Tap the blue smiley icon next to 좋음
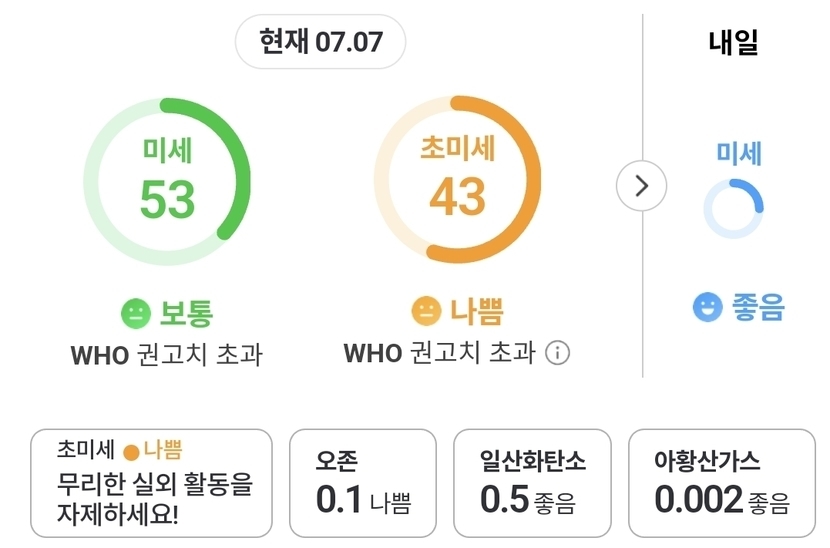The width and height of the screenshot is (830, 548). (708, 307)
